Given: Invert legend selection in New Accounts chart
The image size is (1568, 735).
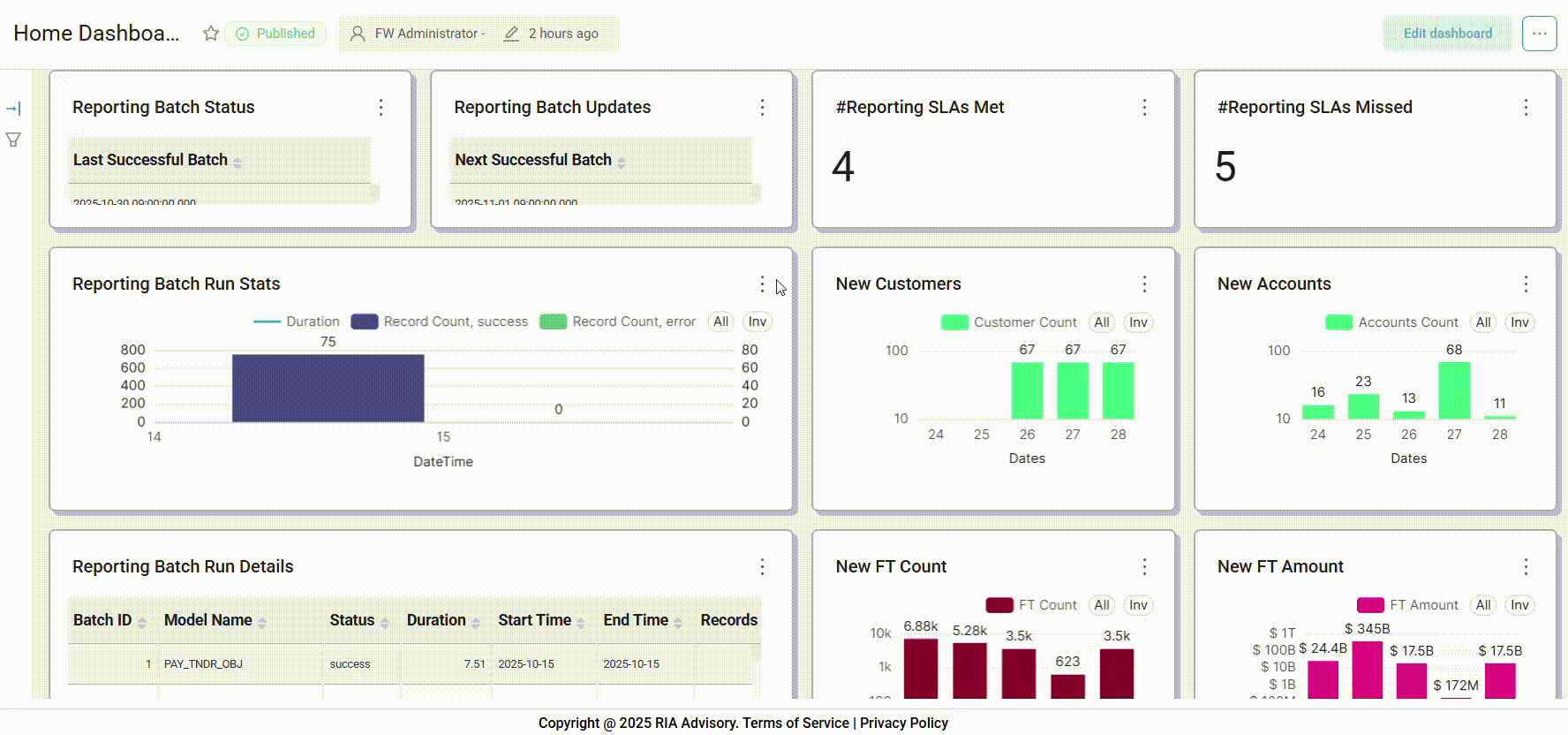Looking at the screenshot, I should 1519,322.
